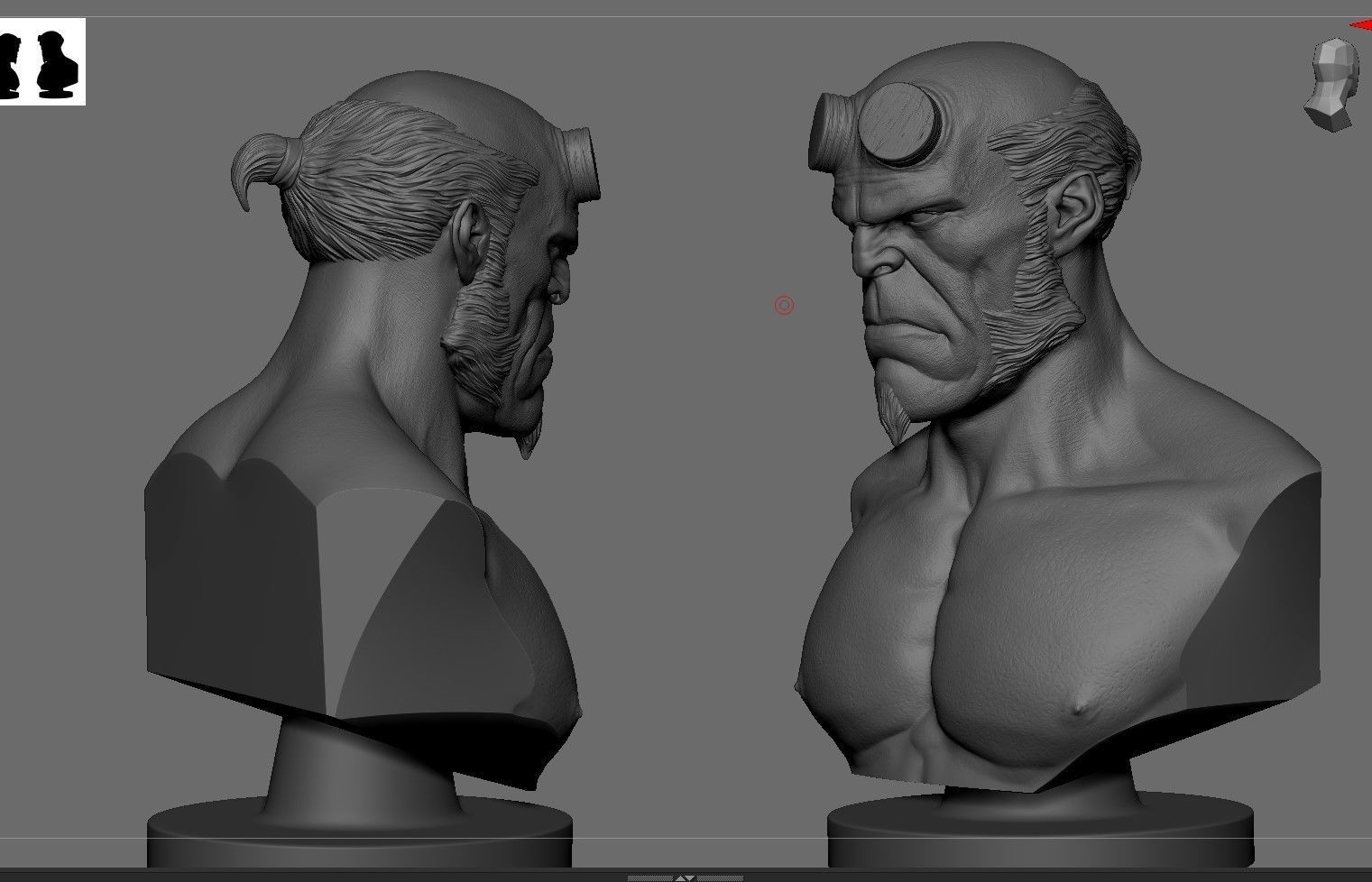Open the bottom tray with divider arrows
The height and width of the screenshot is (882, 1372).
tap(686, 877)
